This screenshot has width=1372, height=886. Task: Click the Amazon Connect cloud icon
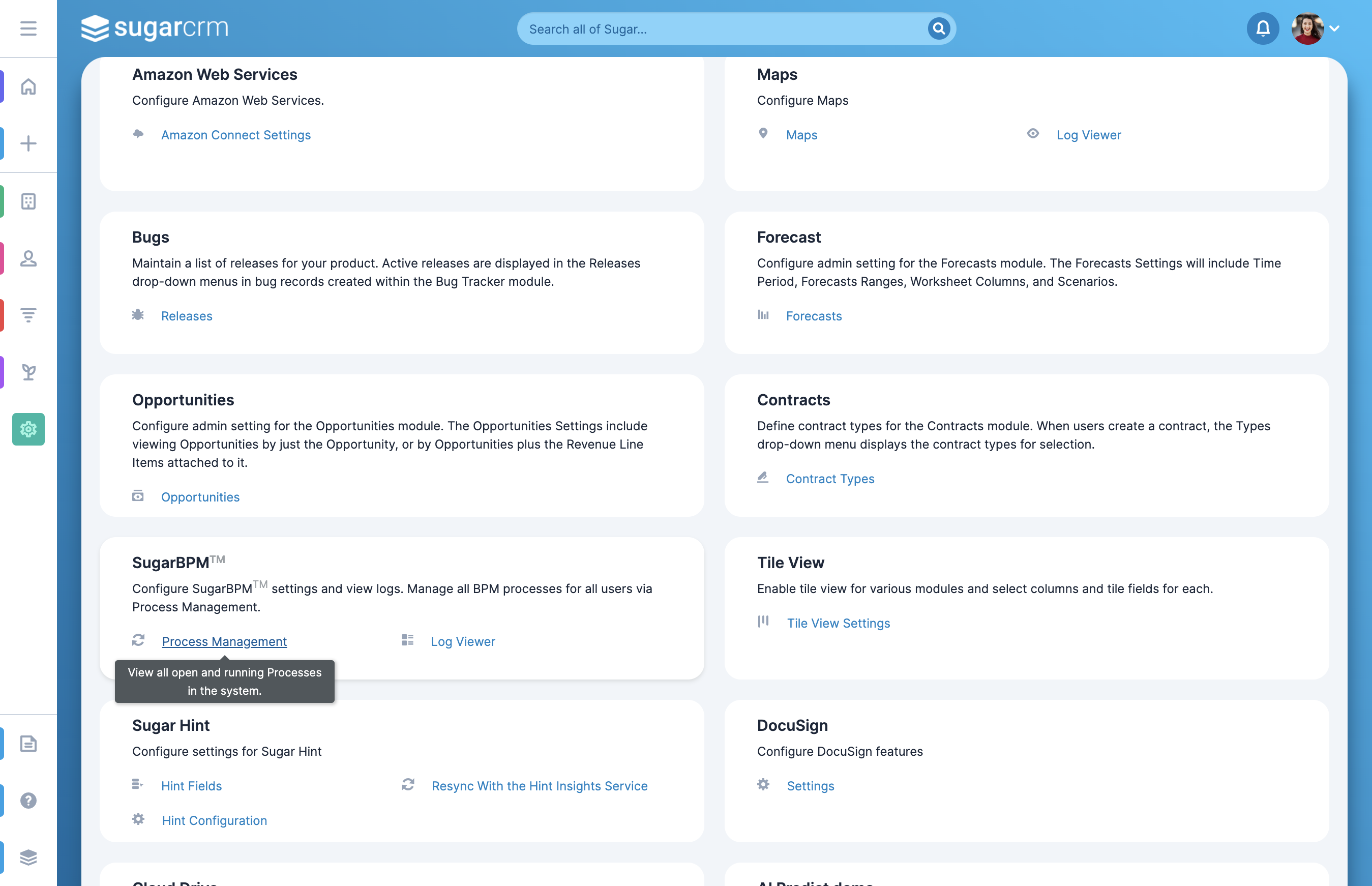pyautogui.click(x=138, y=133)
